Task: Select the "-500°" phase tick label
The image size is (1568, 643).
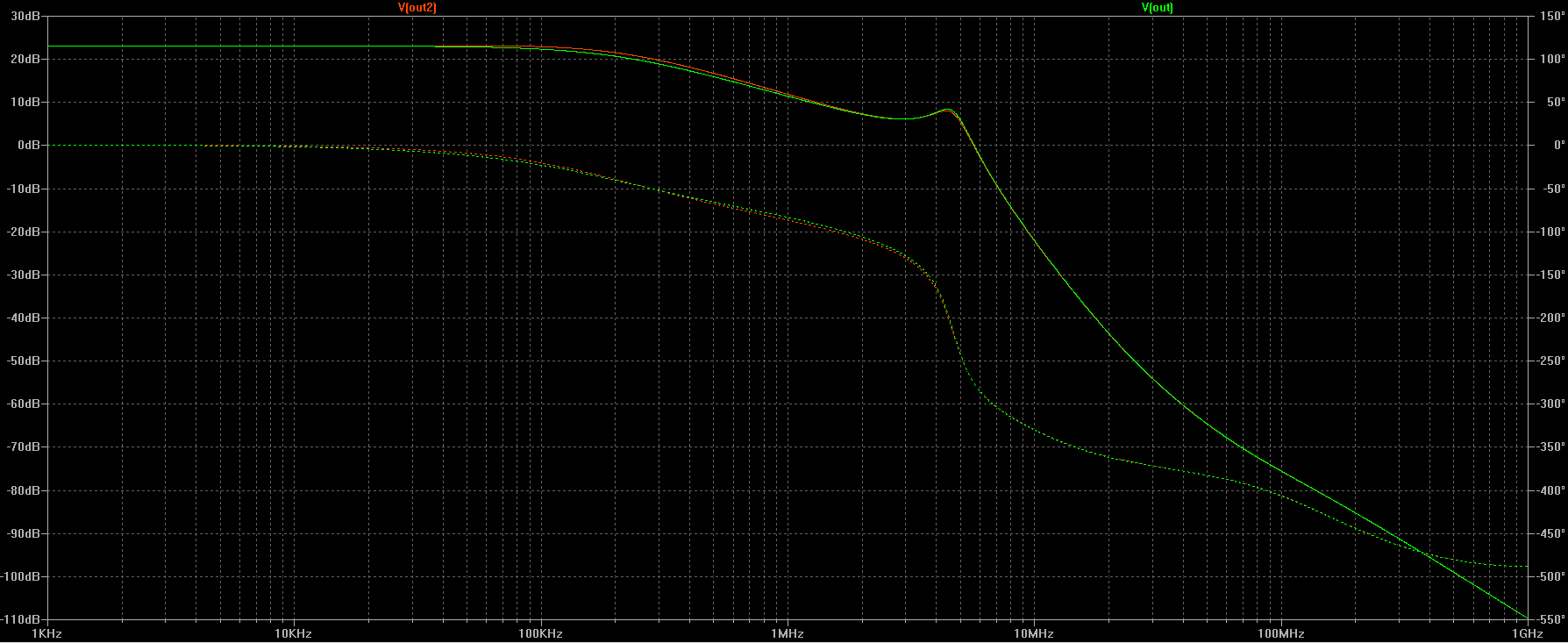Action: 1550,576
